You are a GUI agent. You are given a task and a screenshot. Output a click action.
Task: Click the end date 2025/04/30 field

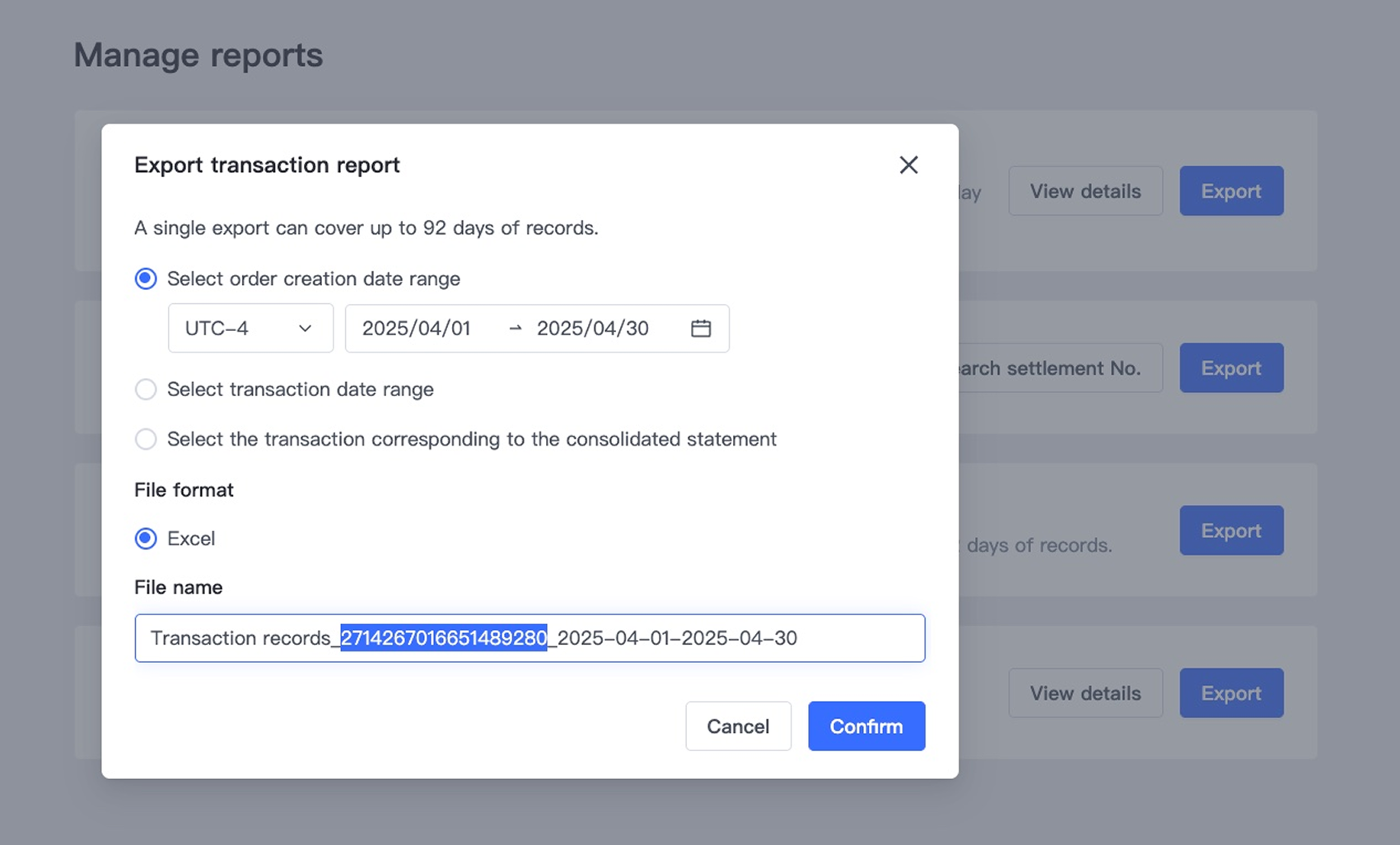(593, 329)
